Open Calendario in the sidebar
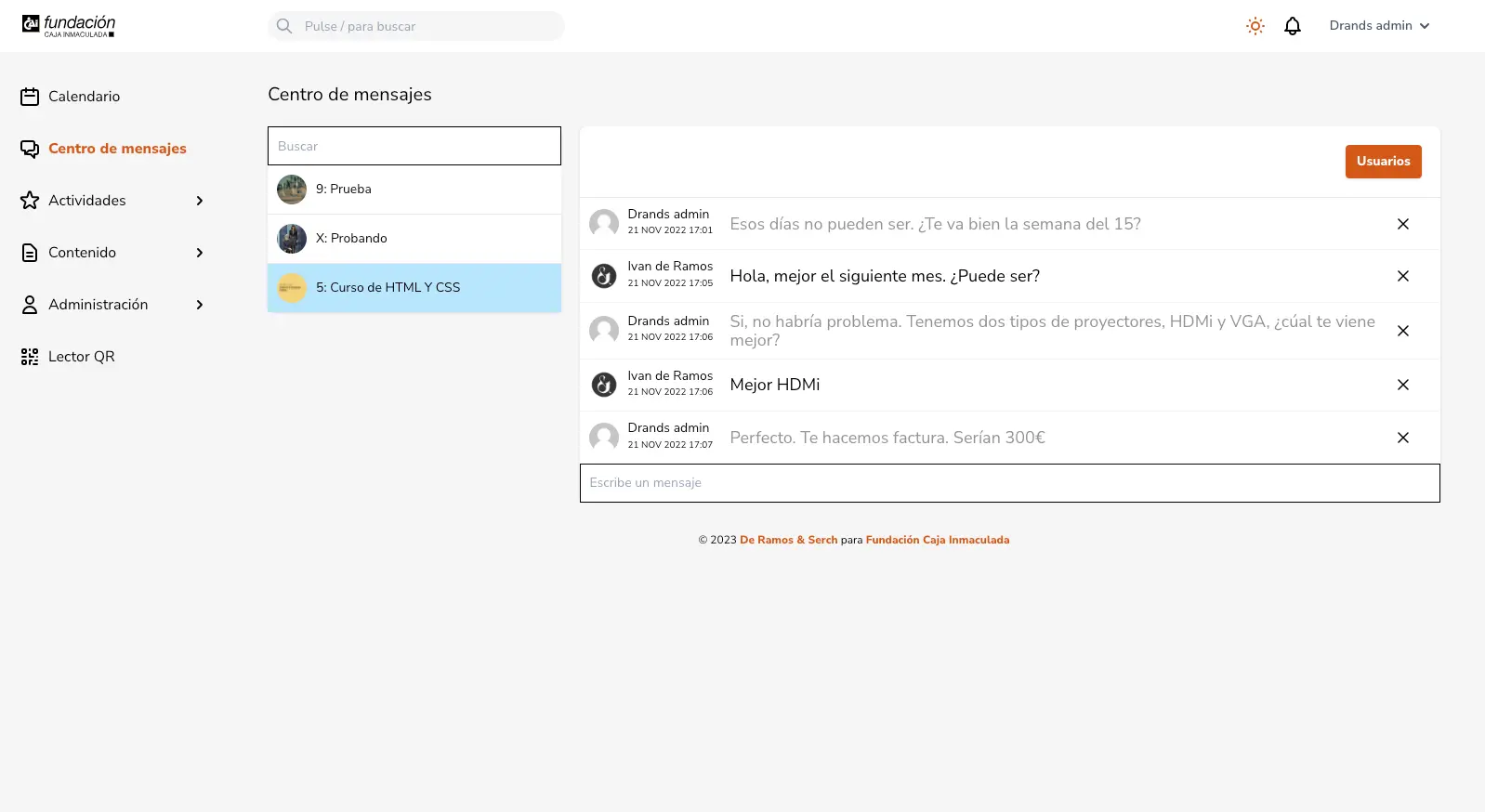The width and height of the screenshot is (1485, 812). click(x=84, y=97)
